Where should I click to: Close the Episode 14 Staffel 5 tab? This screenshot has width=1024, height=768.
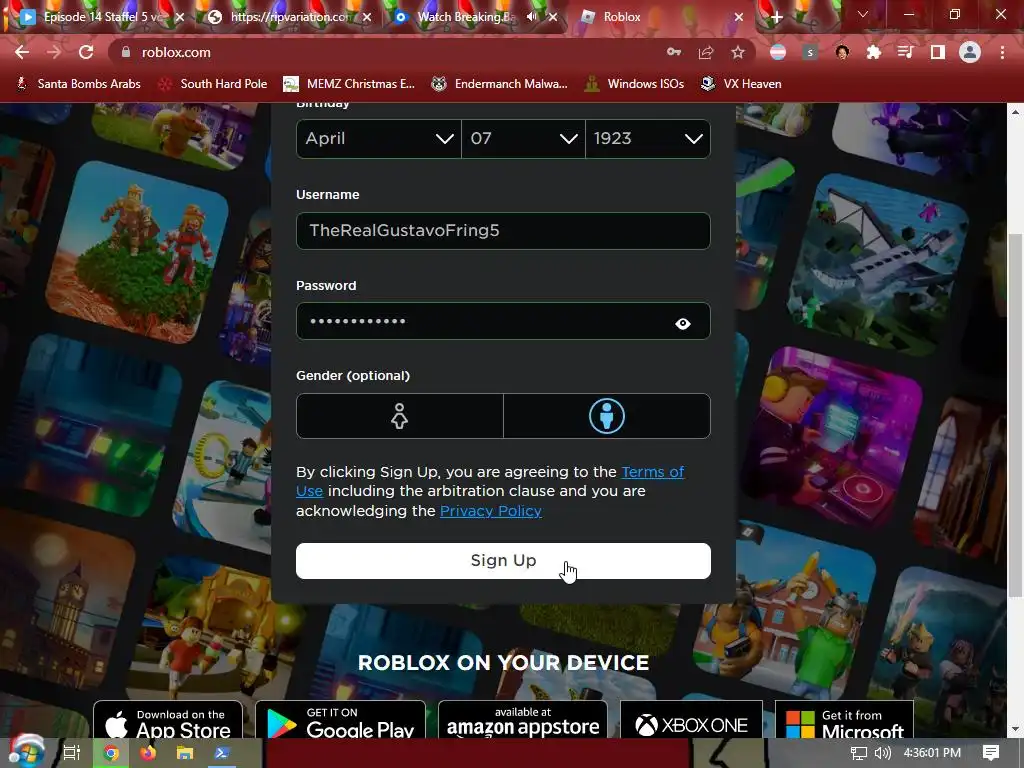(x=180, y=17)
